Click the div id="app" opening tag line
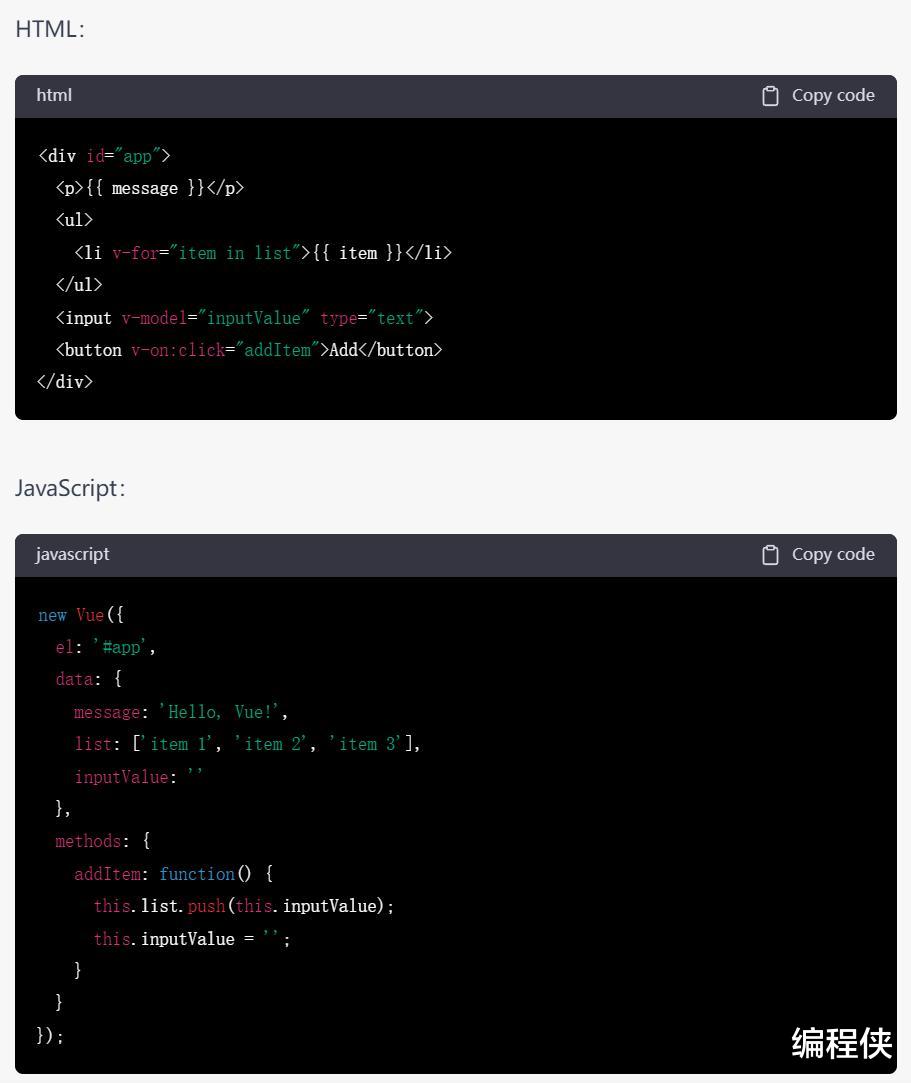Viewport: 911px width, 1083px height. pyautogui.click(x=104, y=156)
